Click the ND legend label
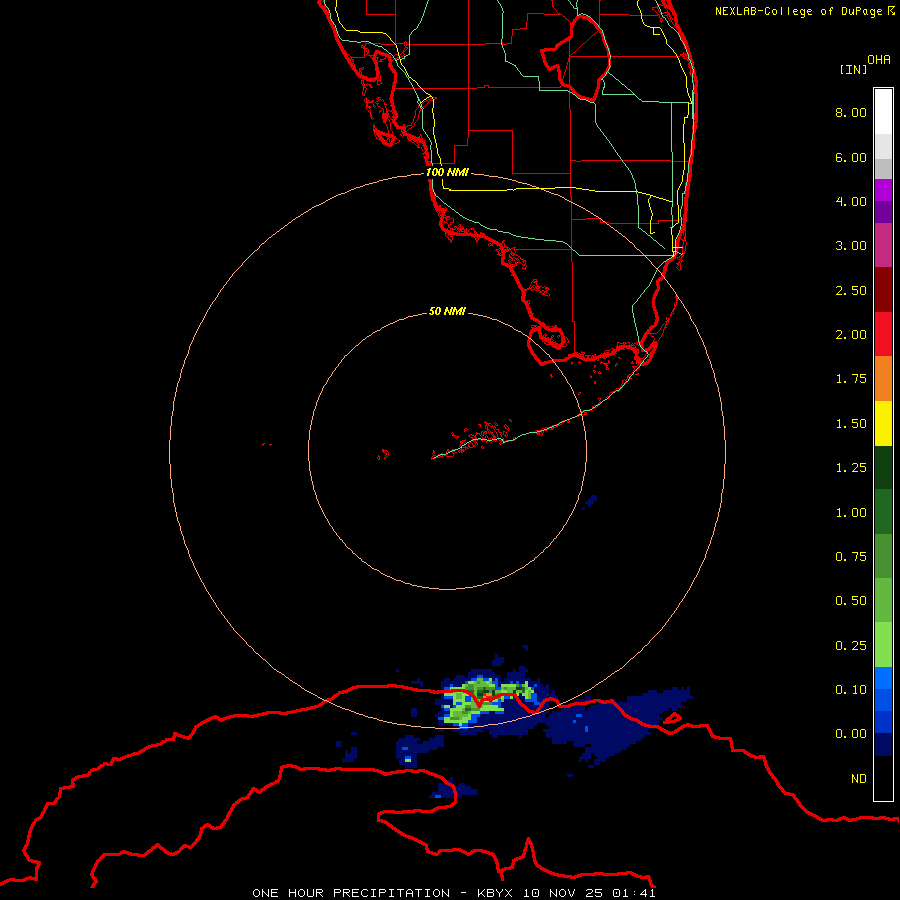The width and height of the screenshot is (900, 900). point(859,779)
